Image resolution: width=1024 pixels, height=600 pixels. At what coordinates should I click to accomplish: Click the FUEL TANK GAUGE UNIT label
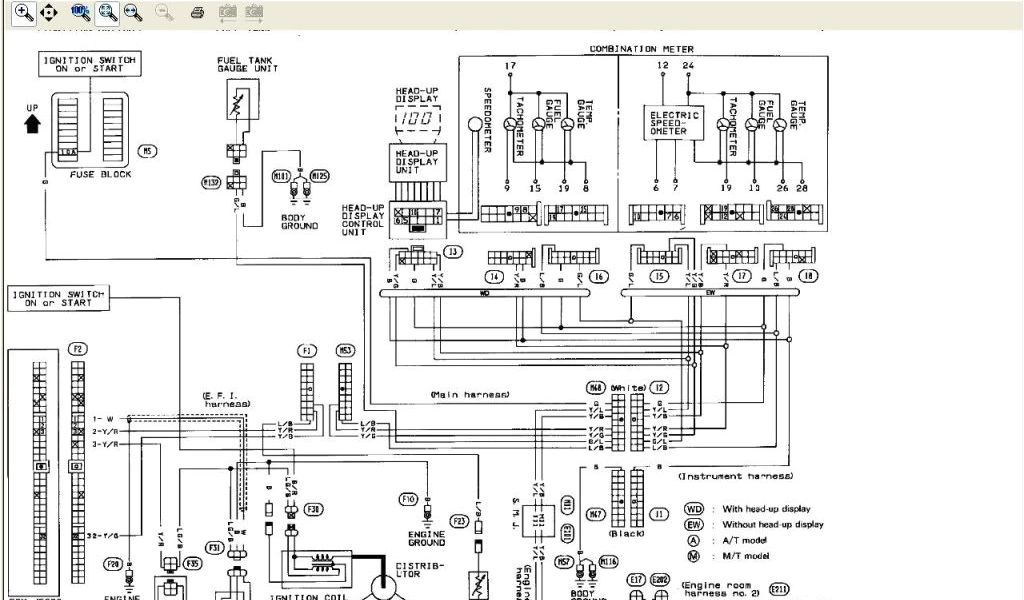point(244,65)
